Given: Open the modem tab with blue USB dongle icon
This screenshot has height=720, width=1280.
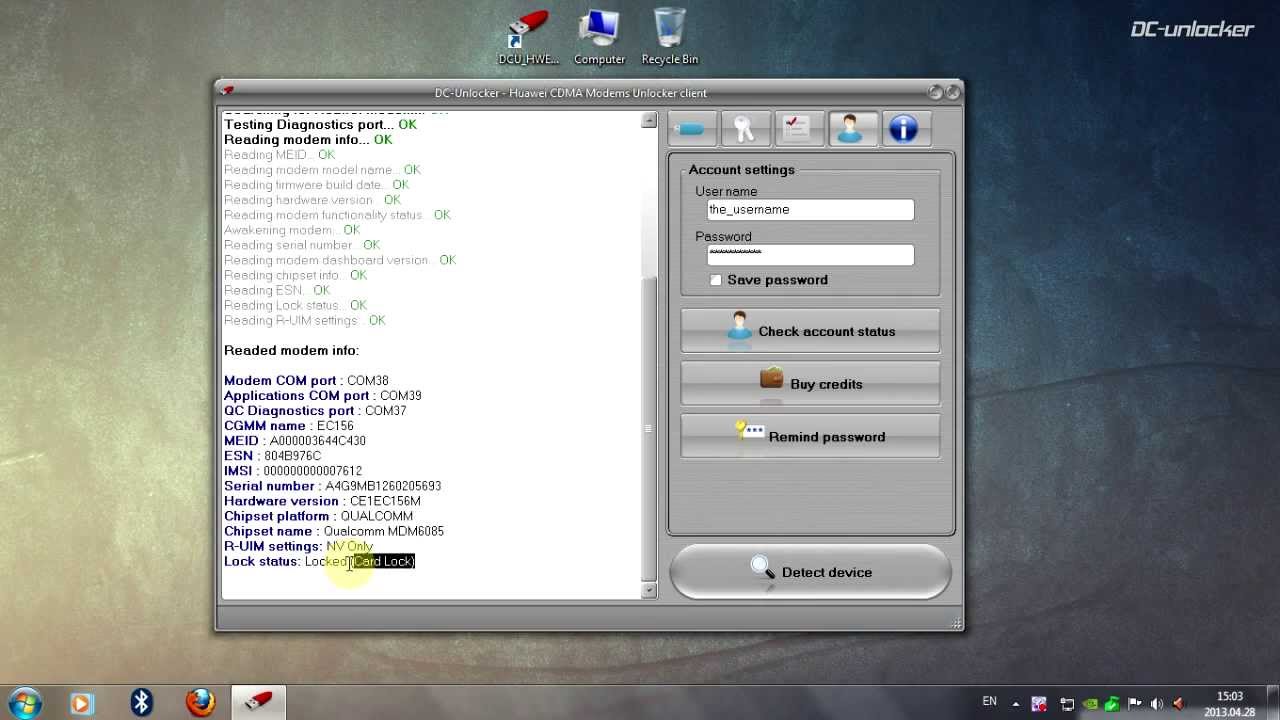Looking at the screenshot, I should tap(692, 129).
